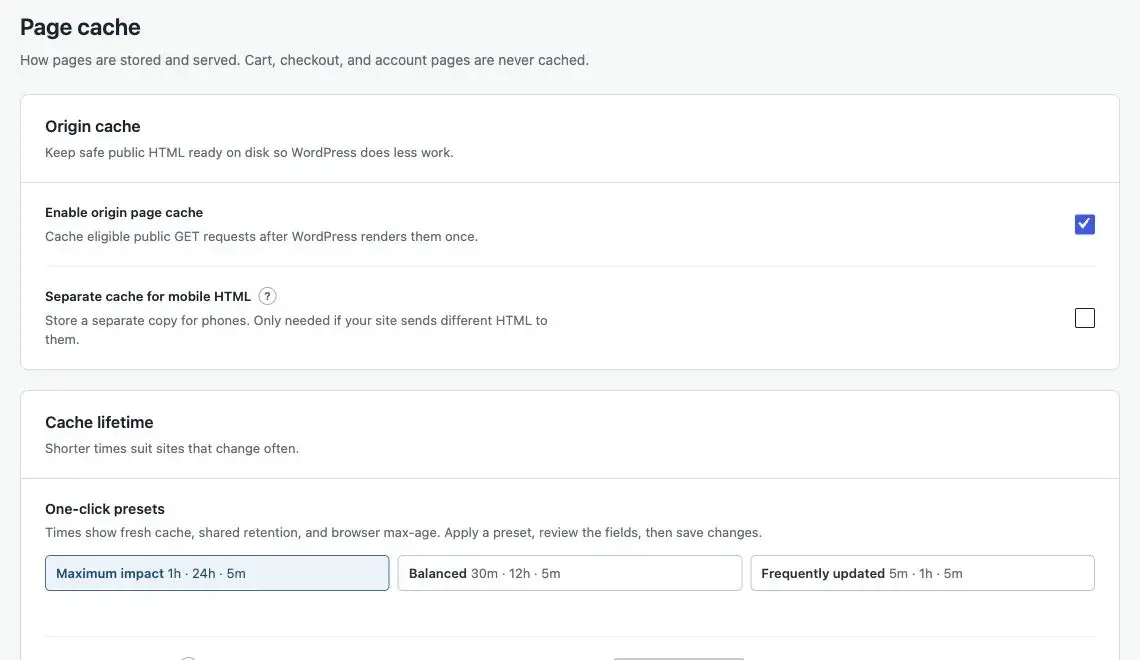Click the Enable origin page cache label
The image size is (1140, 660).
124,212
